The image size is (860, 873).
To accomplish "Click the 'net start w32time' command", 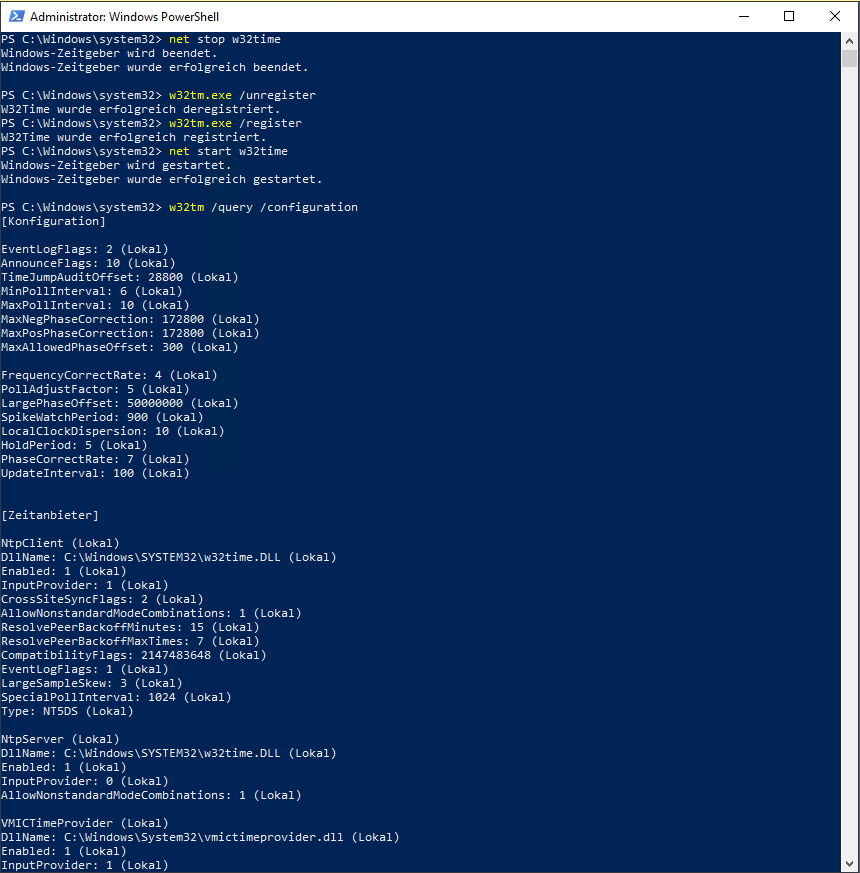I will pos(228,151).
